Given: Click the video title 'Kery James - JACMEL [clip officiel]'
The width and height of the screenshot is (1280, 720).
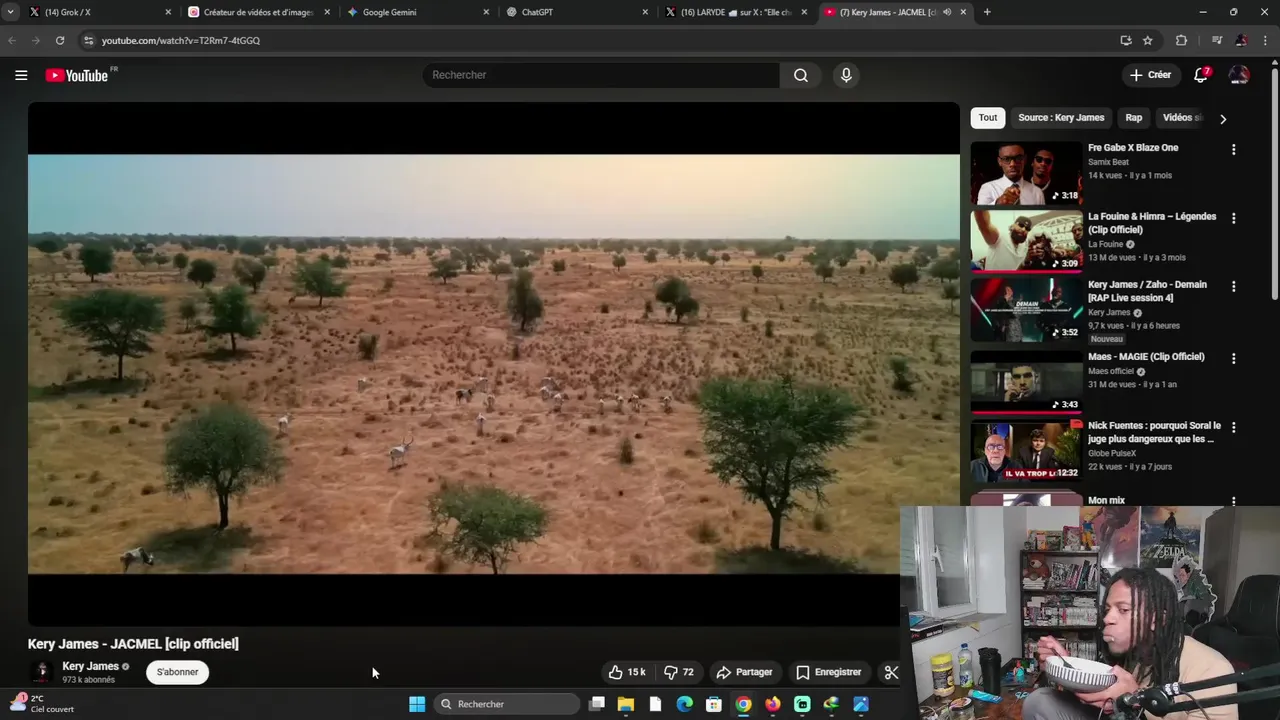Looking at the screenshot, I should (133, 644).
